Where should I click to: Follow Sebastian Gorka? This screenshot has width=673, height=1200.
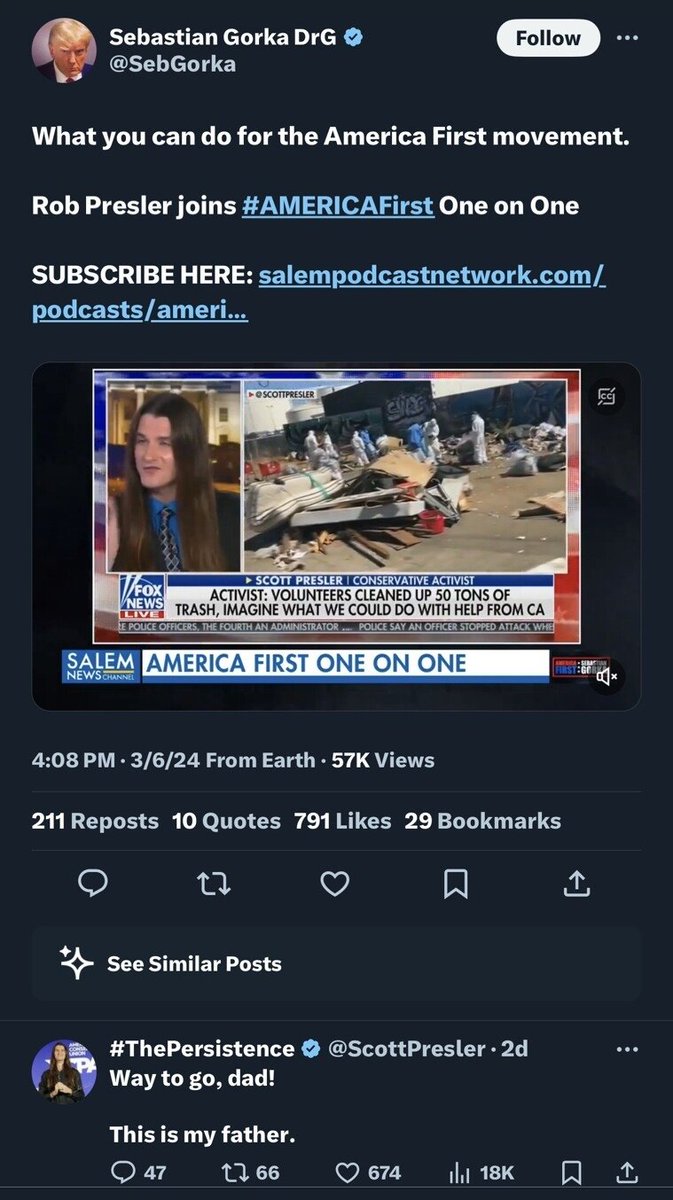click(x=548, y=39)
